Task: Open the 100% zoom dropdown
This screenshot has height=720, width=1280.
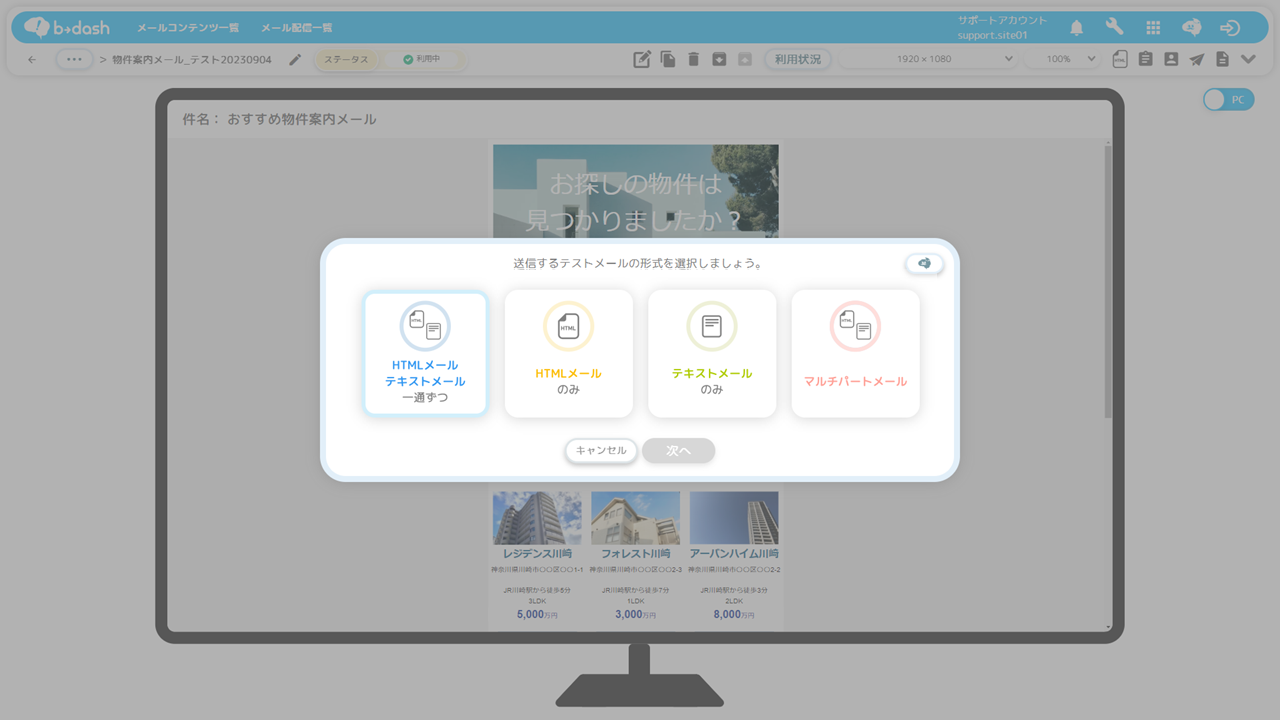Action: [1064, 59]
